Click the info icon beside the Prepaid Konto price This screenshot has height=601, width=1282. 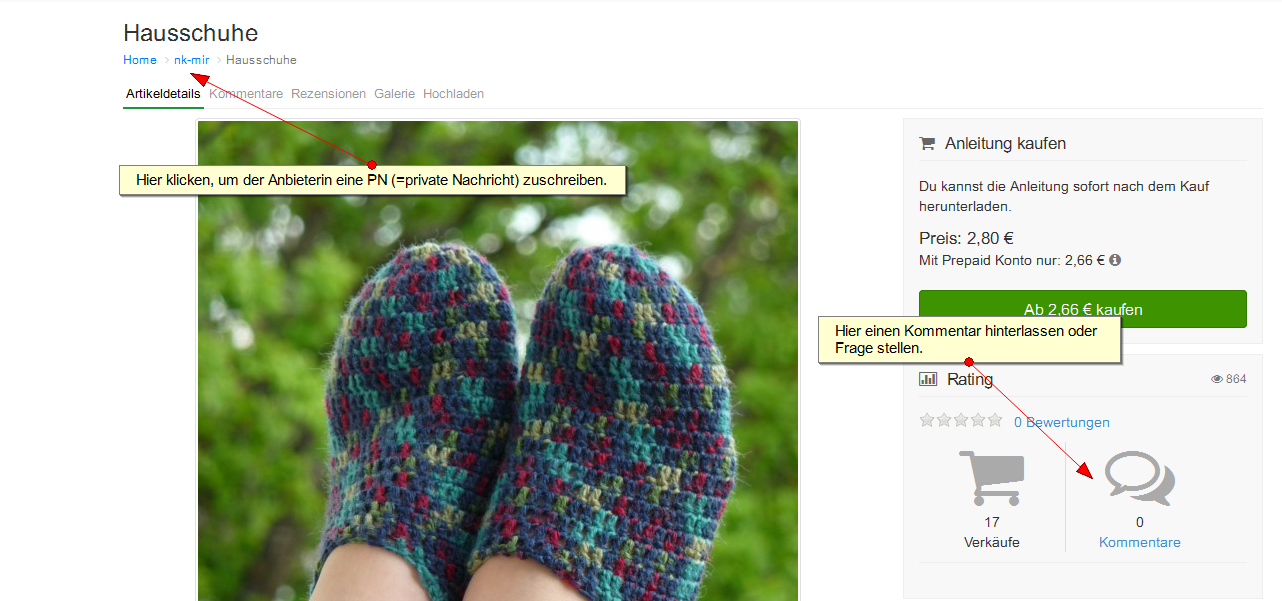(x=1115, y=260)
